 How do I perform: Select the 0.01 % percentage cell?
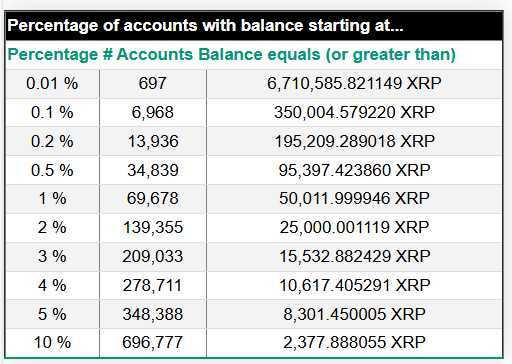click(x=52, y=83)
